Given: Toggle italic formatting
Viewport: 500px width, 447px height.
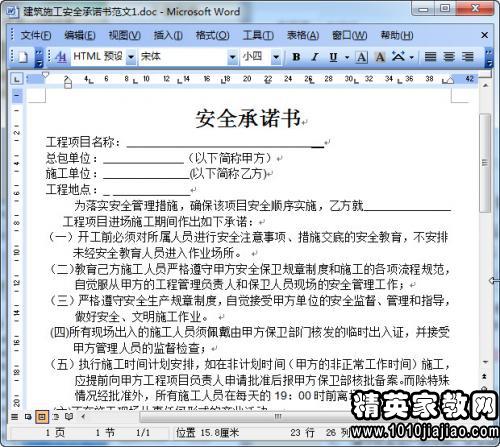Looking at the screenshot, I should [315, 57].
